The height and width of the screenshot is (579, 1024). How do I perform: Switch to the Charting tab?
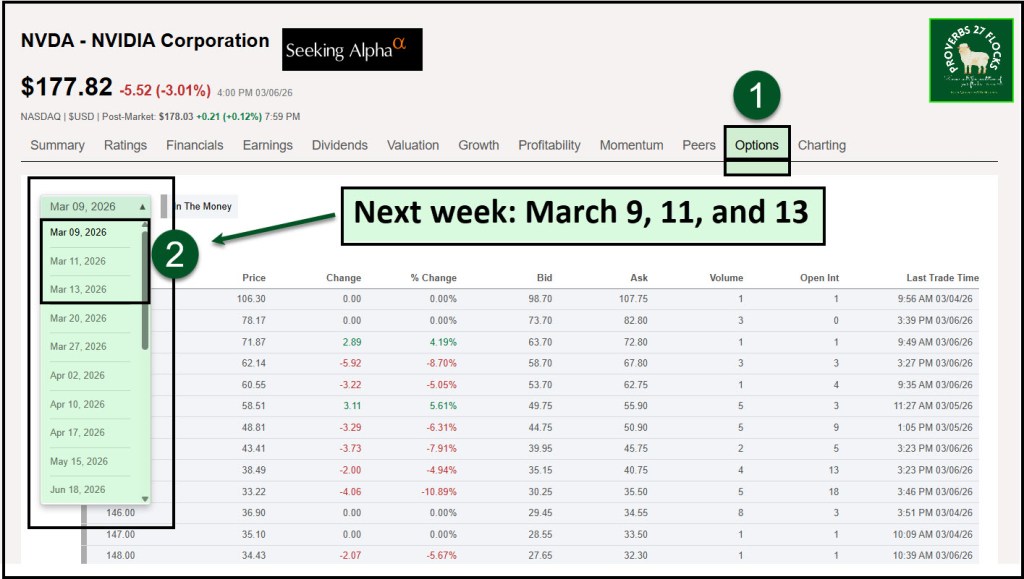tap(821, 145)
